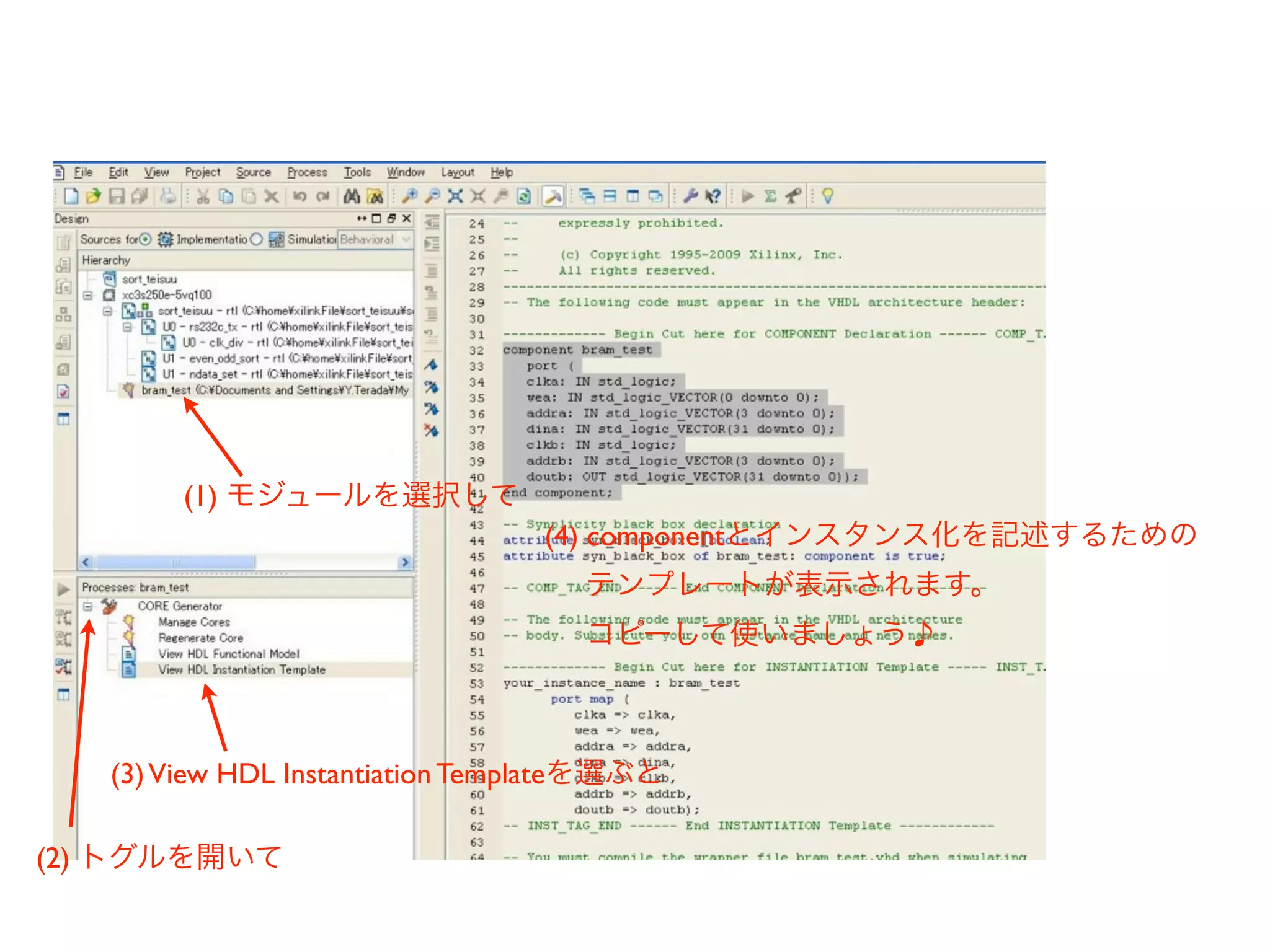This screenshot has width=1270, height=952.
Task: Click the wrench Preferences icon
Action: (x=690, y=196)
